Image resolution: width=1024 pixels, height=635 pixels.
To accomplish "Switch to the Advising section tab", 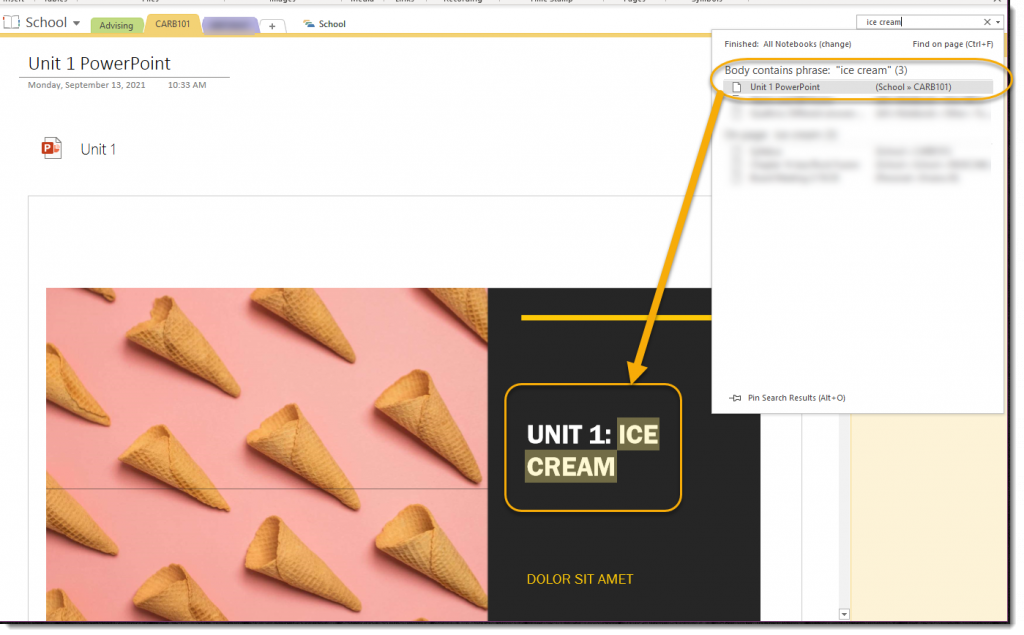I will click(x=116, y=26).
